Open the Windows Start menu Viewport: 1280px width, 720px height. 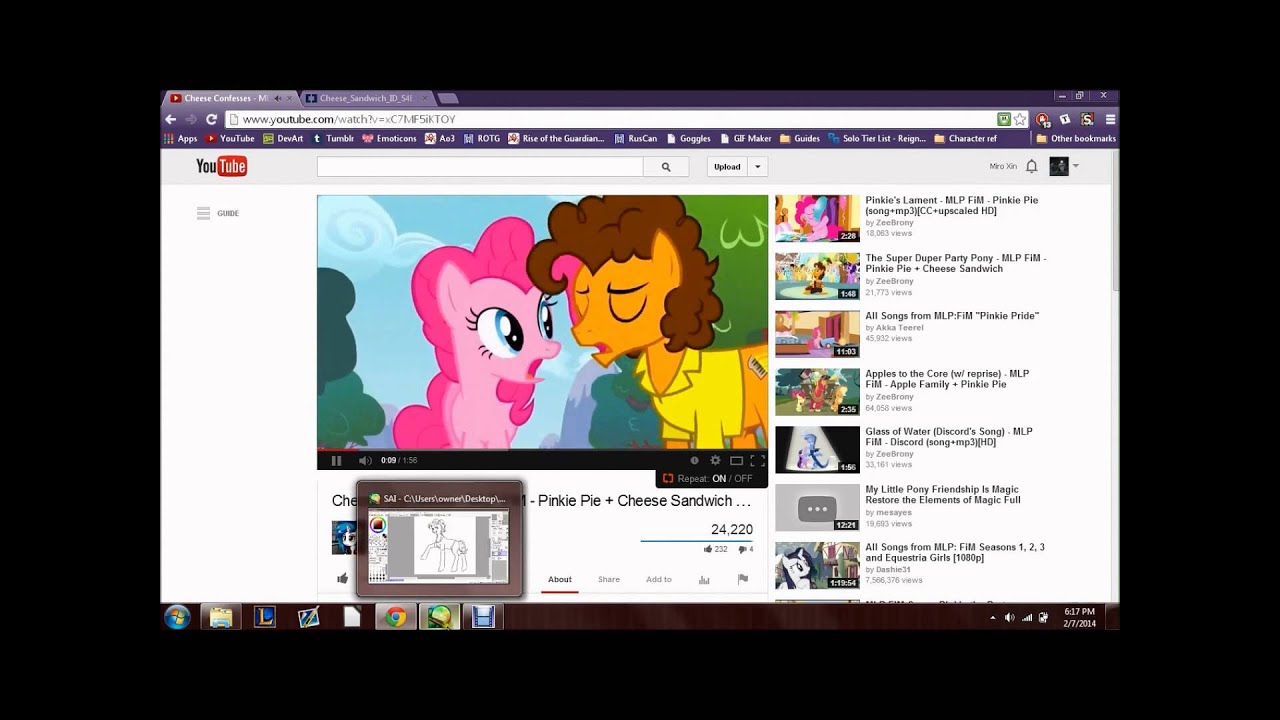click(x=177, y=617)
